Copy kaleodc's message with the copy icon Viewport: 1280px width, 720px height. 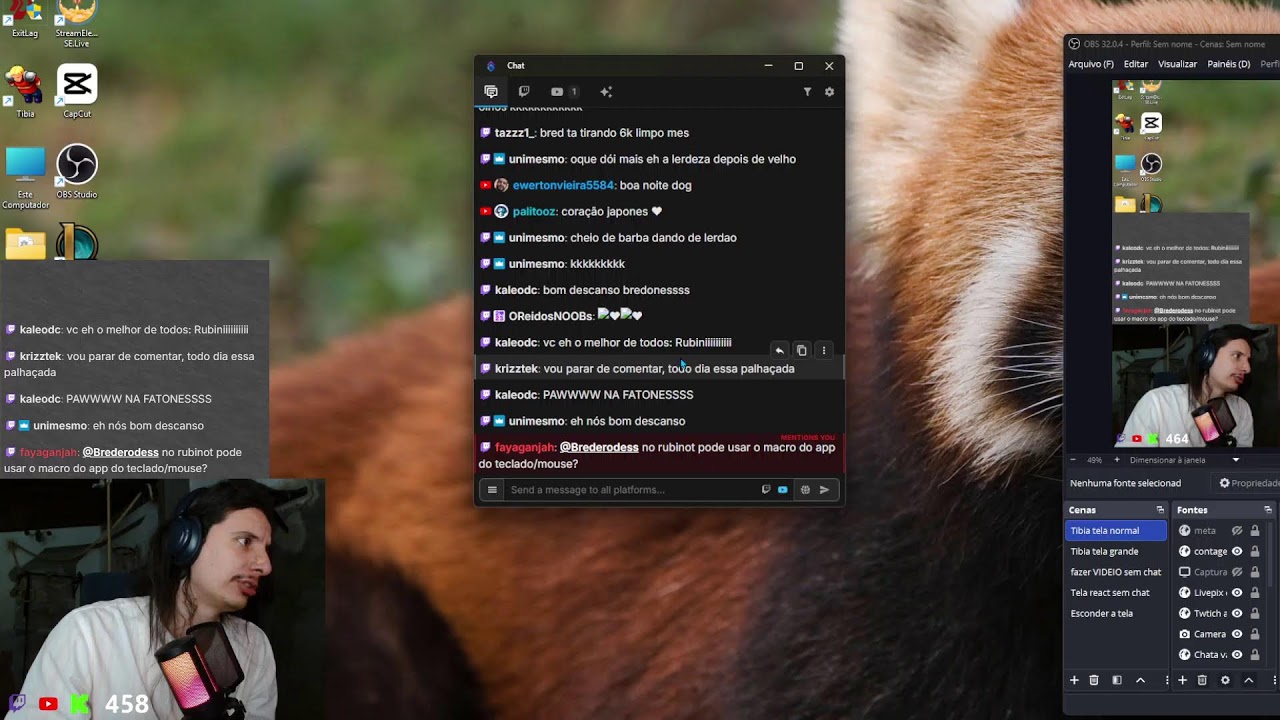click(801, 351)
